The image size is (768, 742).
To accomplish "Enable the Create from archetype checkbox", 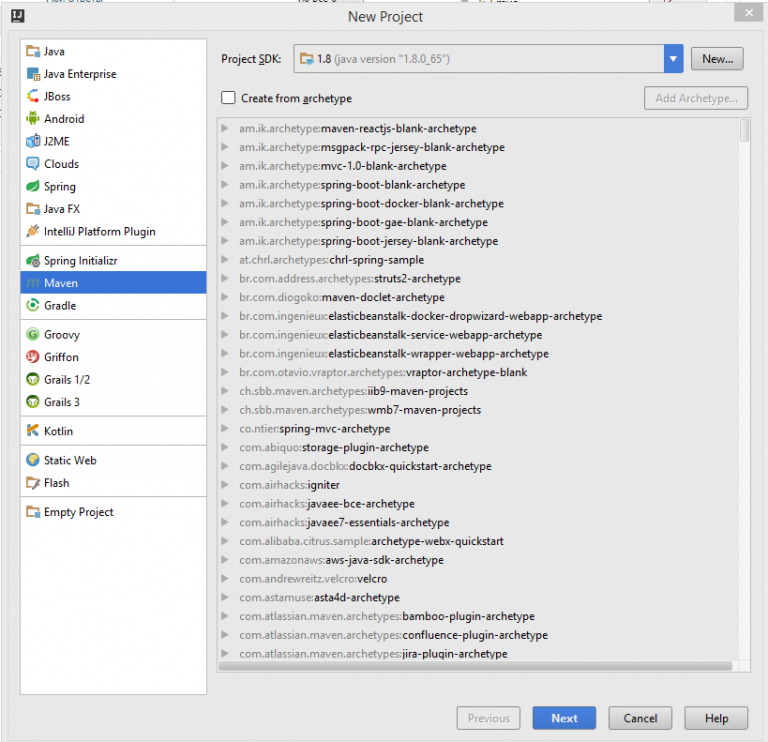I will [x=229, y=98].
